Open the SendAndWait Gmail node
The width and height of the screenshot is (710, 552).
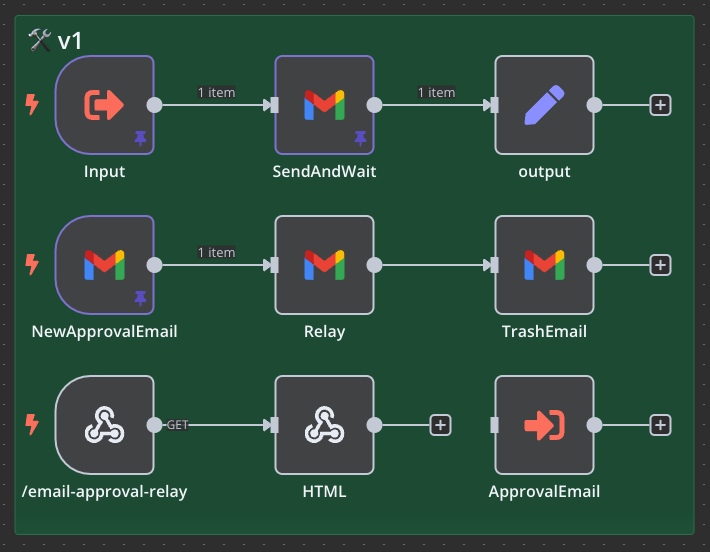pyautogui.click(x=324, y=105)
